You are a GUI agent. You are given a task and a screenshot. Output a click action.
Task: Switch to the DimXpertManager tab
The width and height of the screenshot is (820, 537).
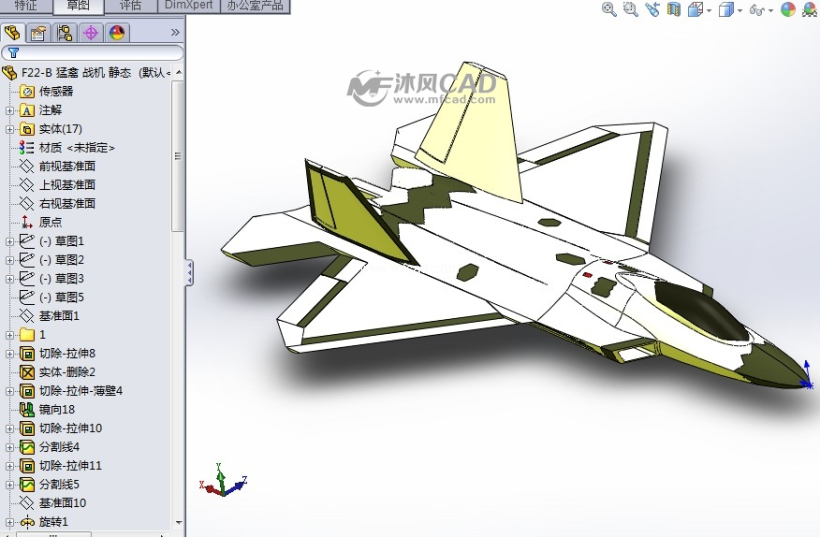coord(91,33)
